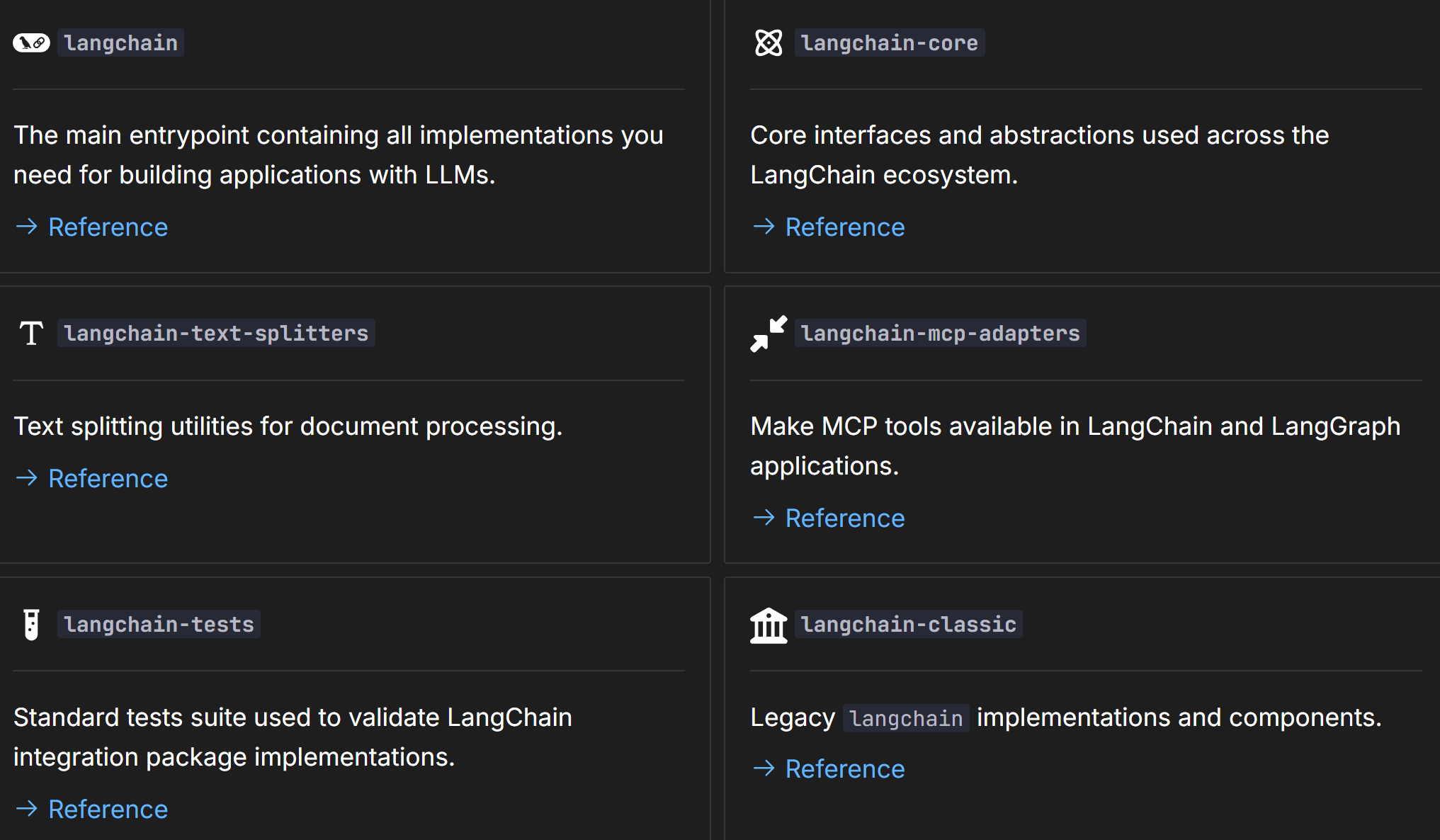Open the Reference link for langchain-classic
Viewport: 1440px width, 840px height.
[x=845, y=769]
